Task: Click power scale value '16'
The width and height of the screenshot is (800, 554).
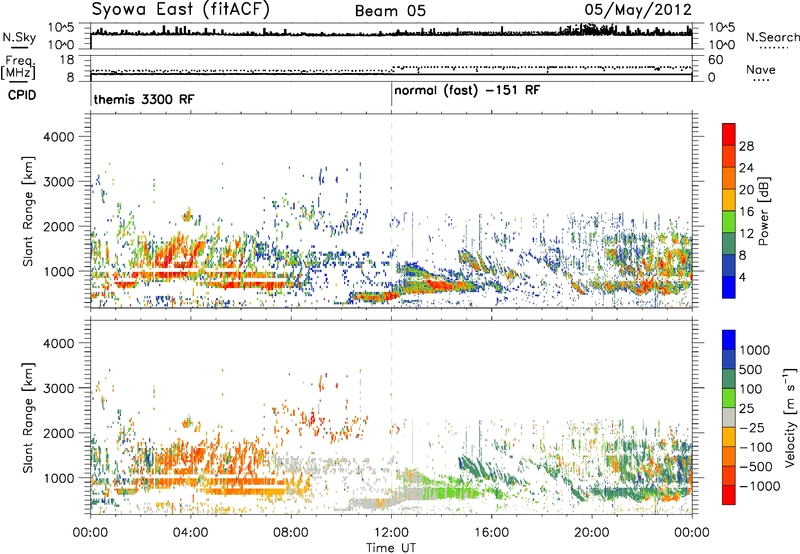Action: point(746,211)
